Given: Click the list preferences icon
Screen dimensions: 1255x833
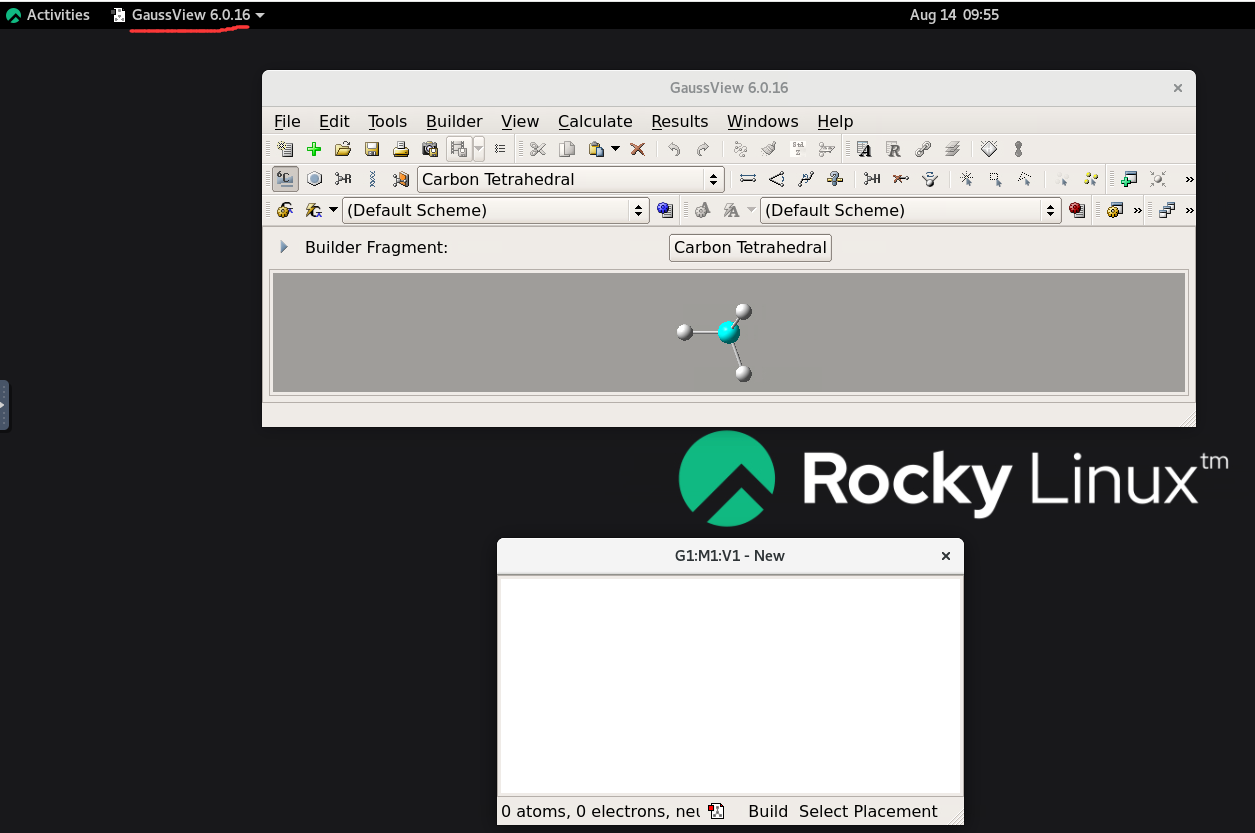Looking at the screenshot, I should click(x=500, y=149).
